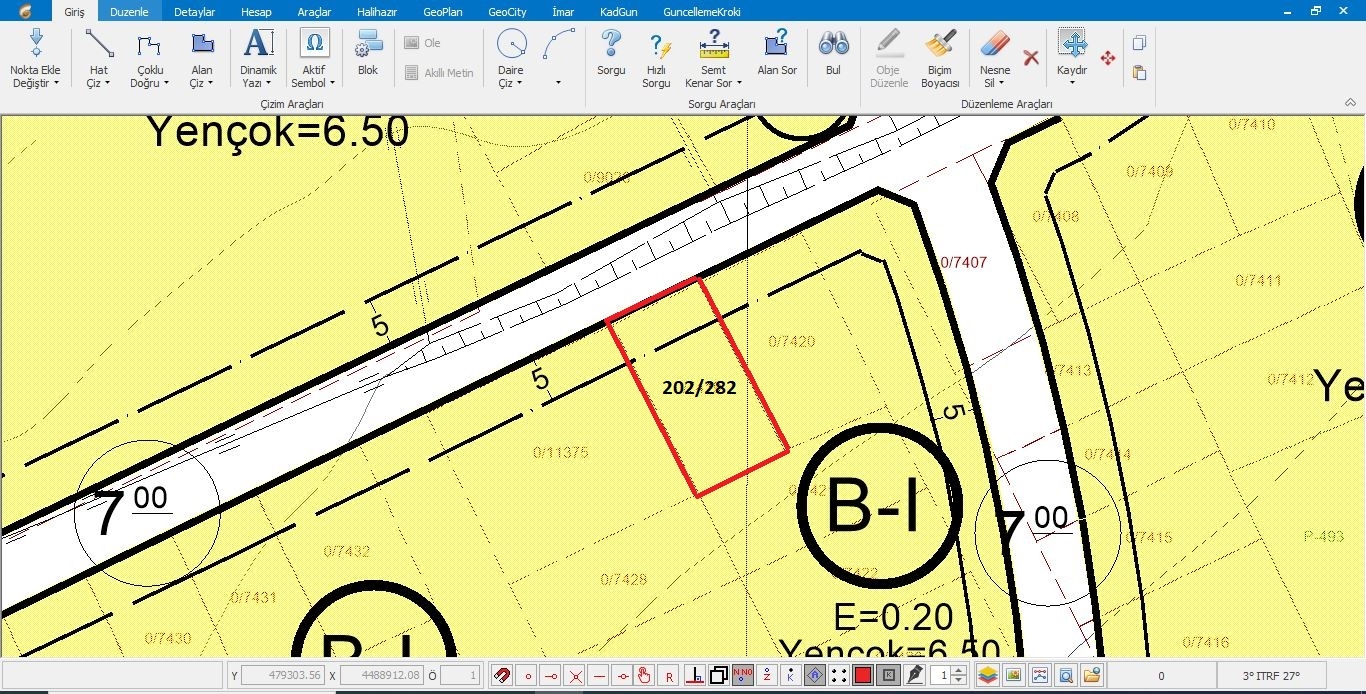Toggle the hand pan mode button

[x=645, y=675]
